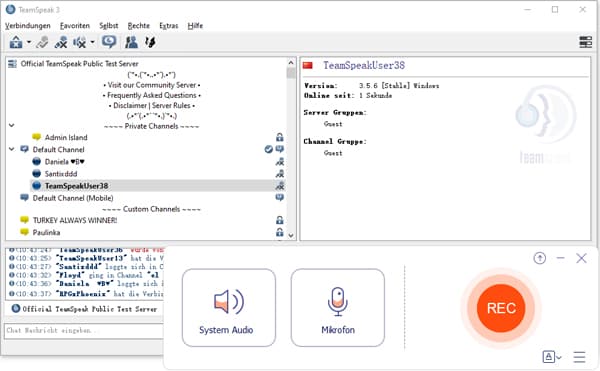Select 'Disclaimer | Server Rules' row
The width and height of the screenshot is (600, 371).
point(152,106)
